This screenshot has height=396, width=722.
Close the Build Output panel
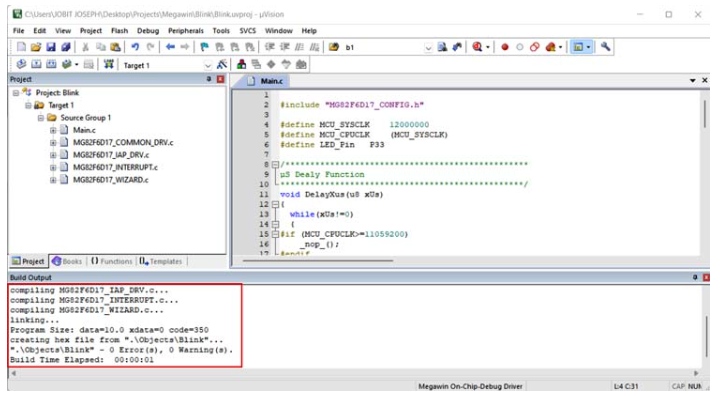(706, 277)
